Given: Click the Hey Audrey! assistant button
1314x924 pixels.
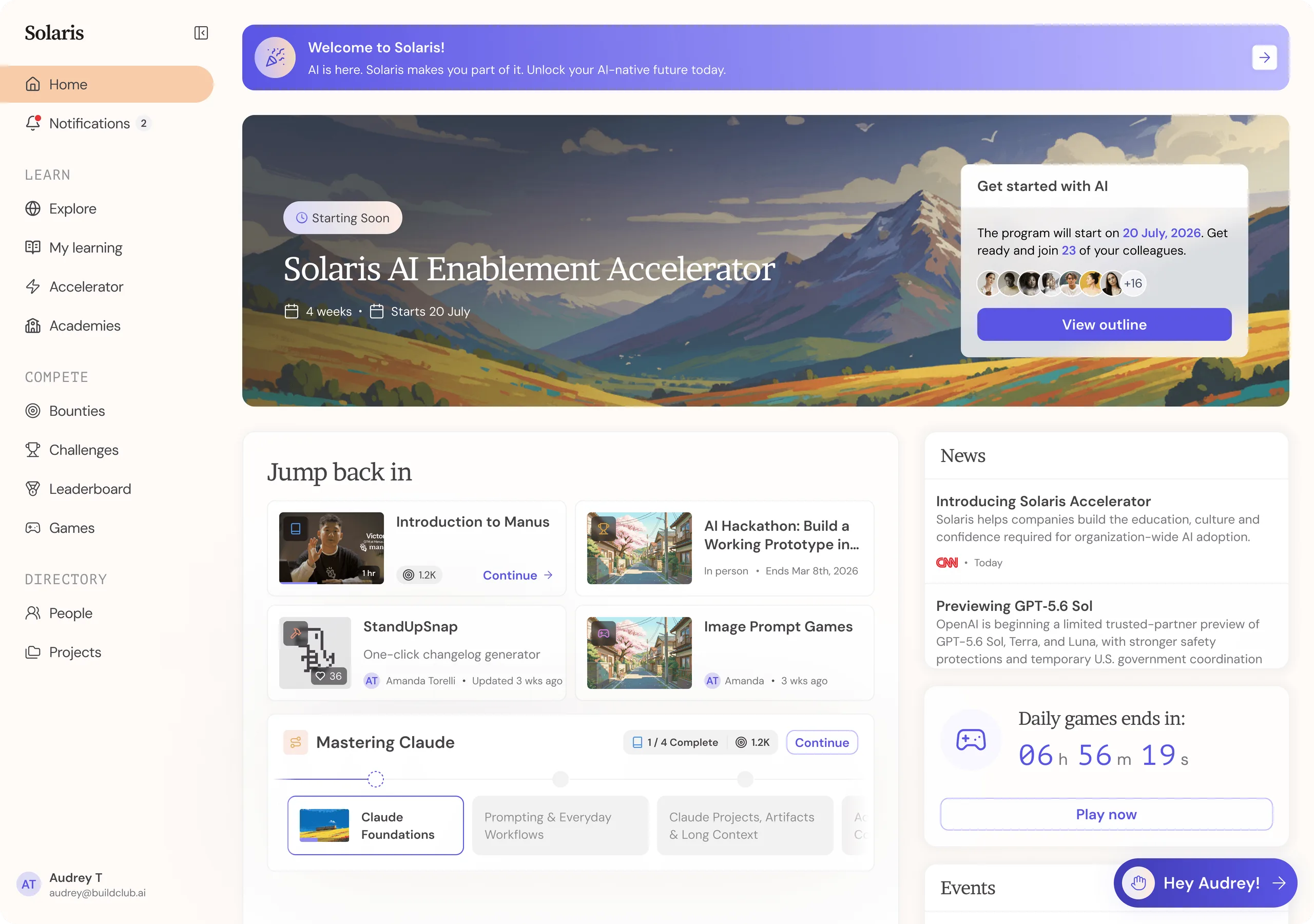Looking at the screenshot, I should point(1205,883).
